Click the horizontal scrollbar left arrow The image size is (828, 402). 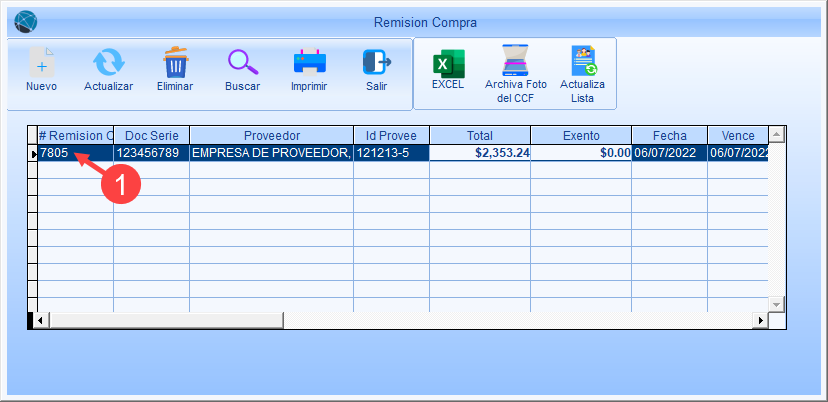pos(41,320)
